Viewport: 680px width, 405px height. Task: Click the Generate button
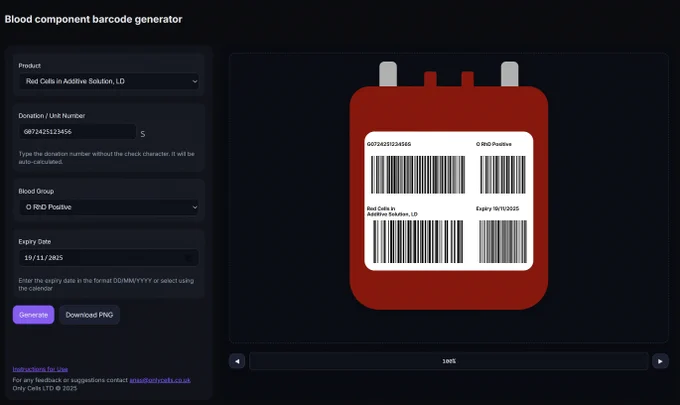33,315
